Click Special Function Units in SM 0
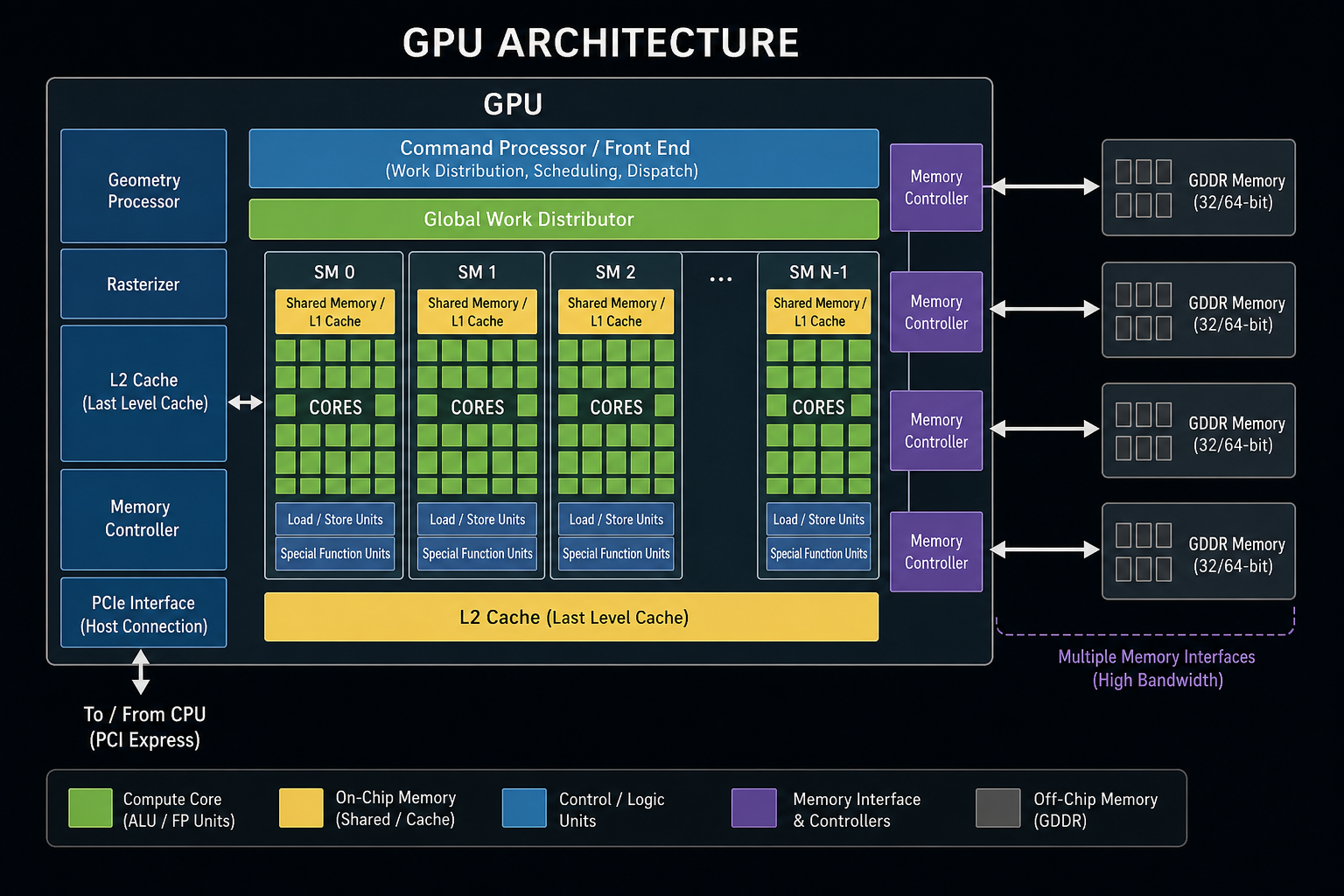The width and height of the screenshot is (1344, 896). coord(335,554)
